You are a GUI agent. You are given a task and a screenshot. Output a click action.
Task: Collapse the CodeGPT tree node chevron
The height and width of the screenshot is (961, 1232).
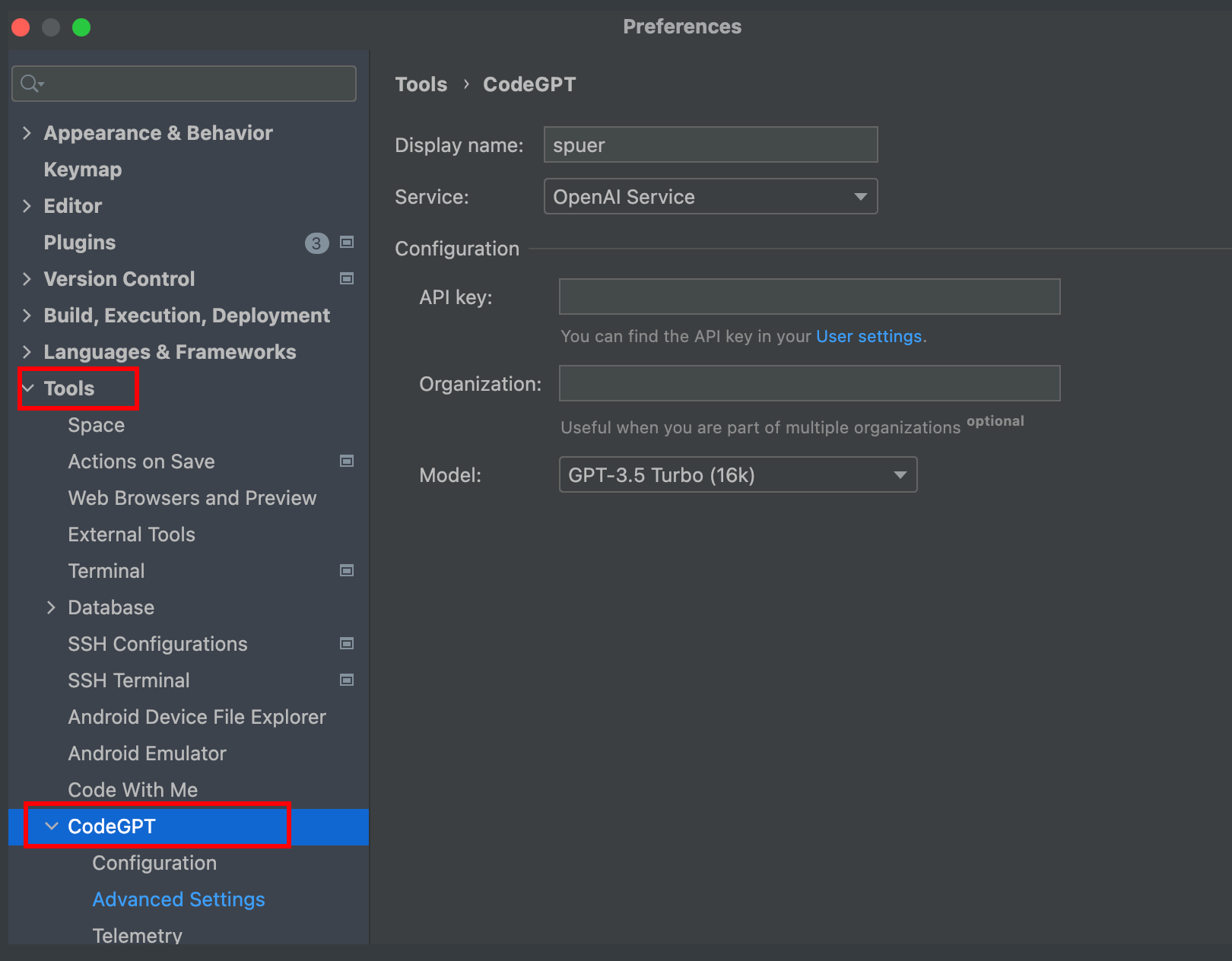[x=52, y=826]
